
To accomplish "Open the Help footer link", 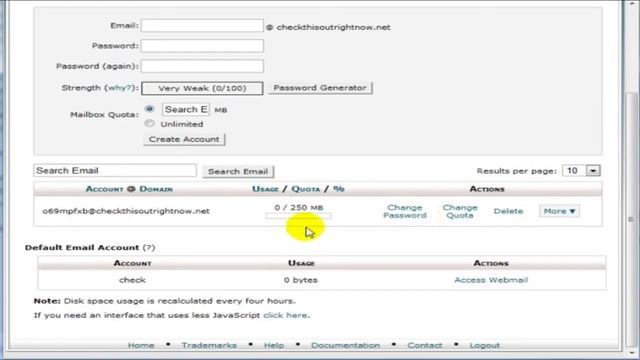I will click(274, 345).
